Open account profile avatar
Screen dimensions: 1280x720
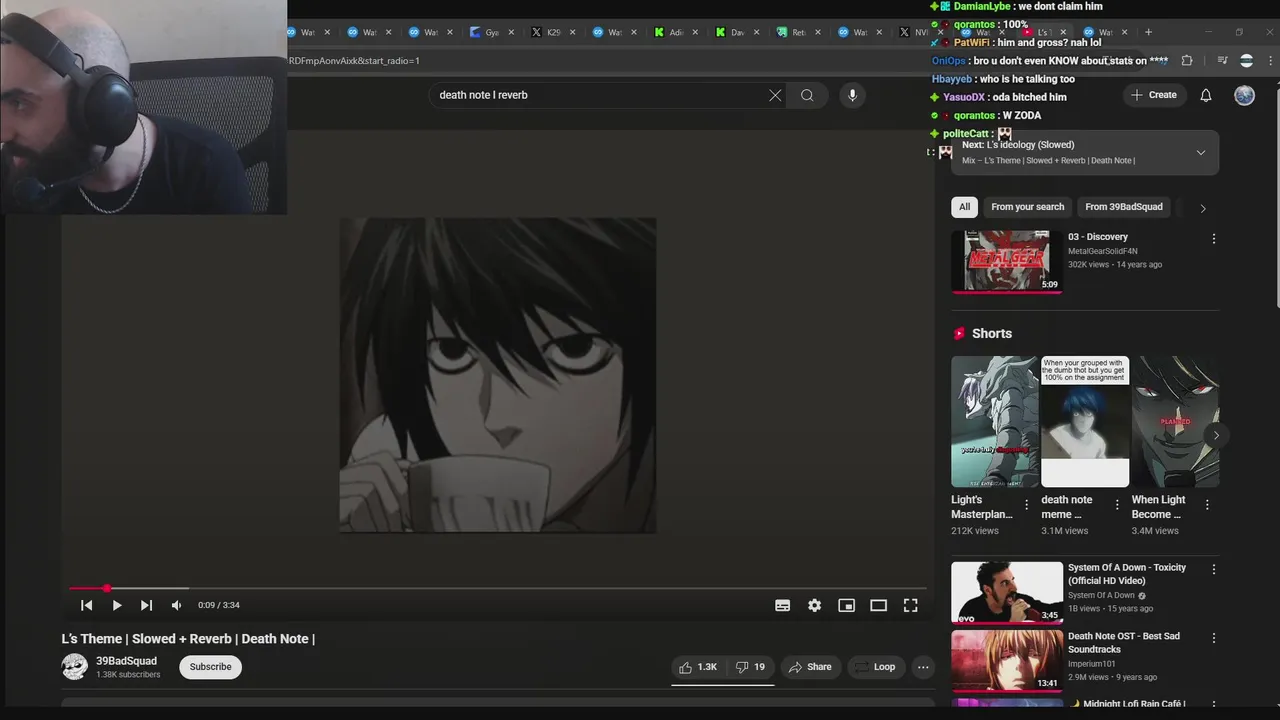pyautogui.click(x=1244, y=95)
